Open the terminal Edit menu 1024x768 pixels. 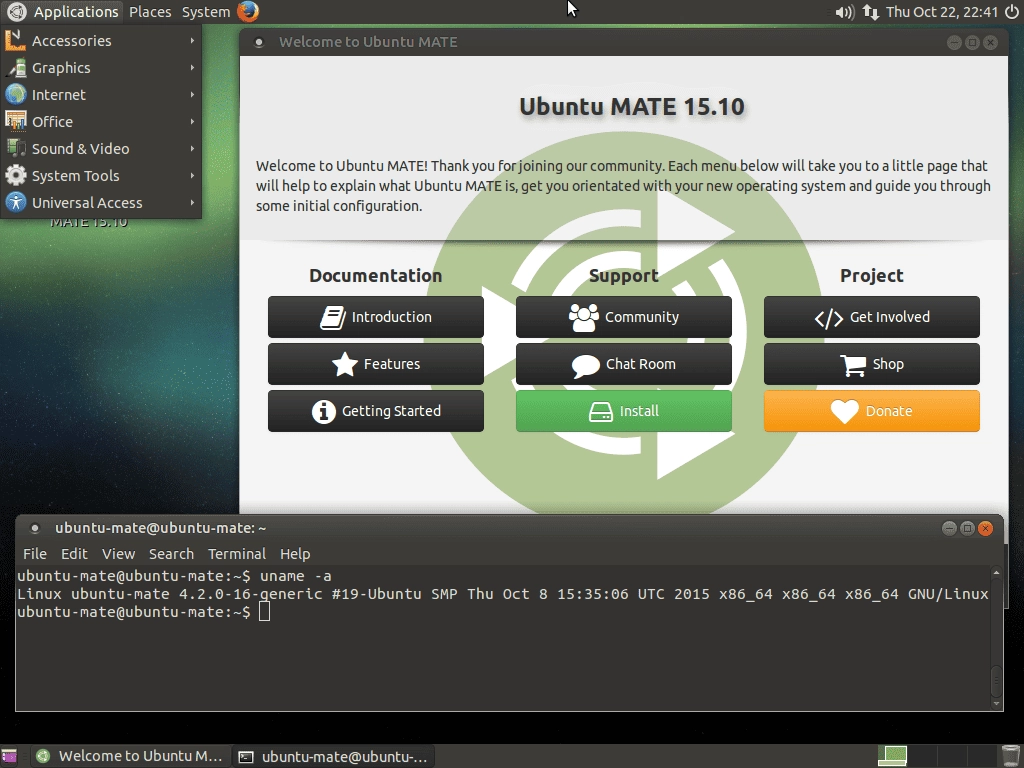click(74, 554)
